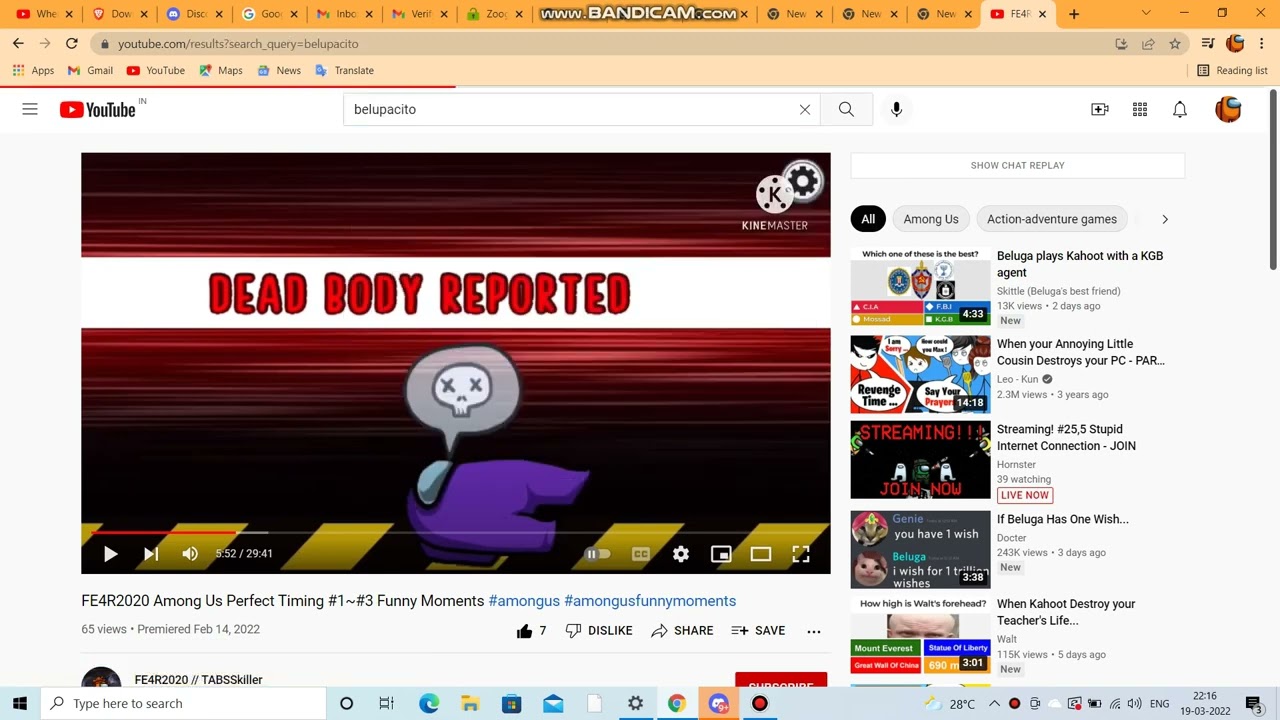Click the magnifier search button

[x=846, y=109]
